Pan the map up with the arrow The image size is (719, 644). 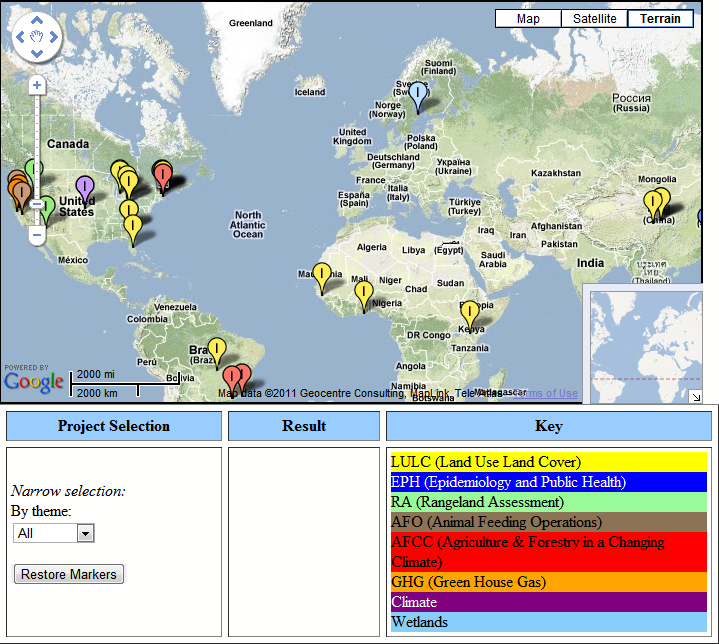point(37,20)
